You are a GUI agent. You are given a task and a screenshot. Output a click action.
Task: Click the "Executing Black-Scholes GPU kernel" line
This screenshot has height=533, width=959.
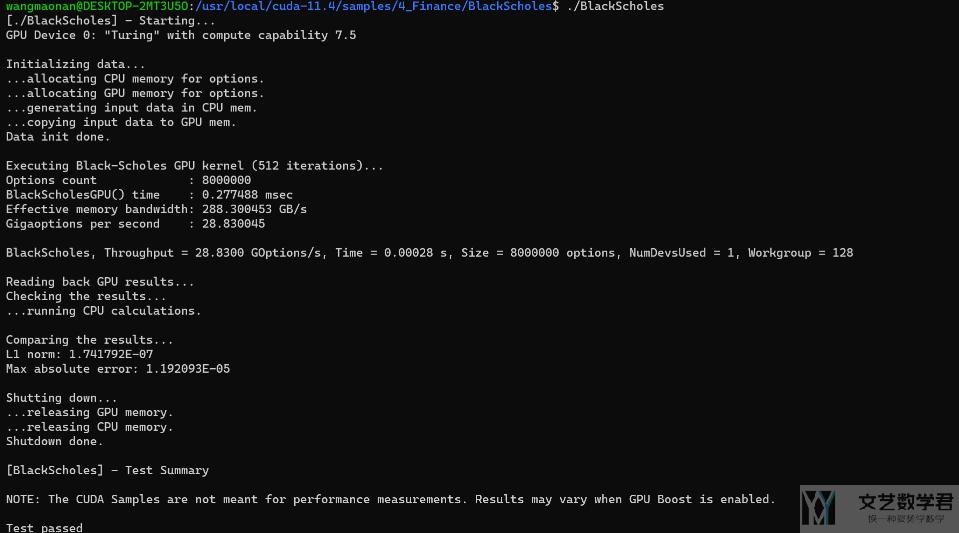pos(195,166)
